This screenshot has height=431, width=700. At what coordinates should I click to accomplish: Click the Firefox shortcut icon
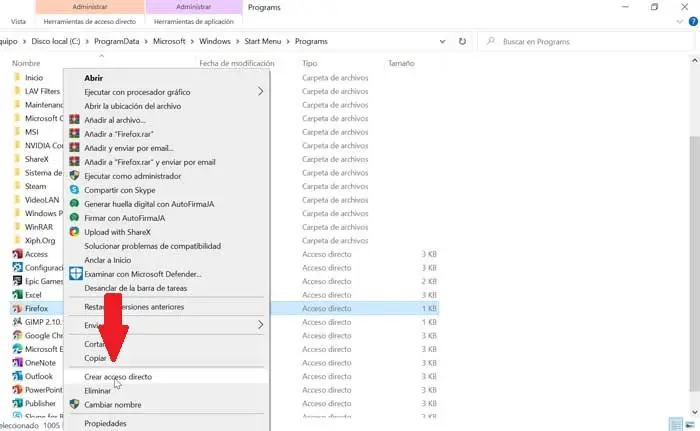[17, 308]
